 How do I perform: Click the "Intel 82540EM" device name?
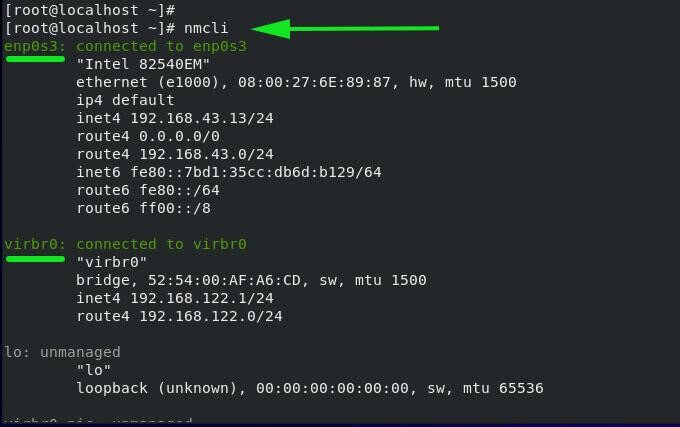pos(130,64)
